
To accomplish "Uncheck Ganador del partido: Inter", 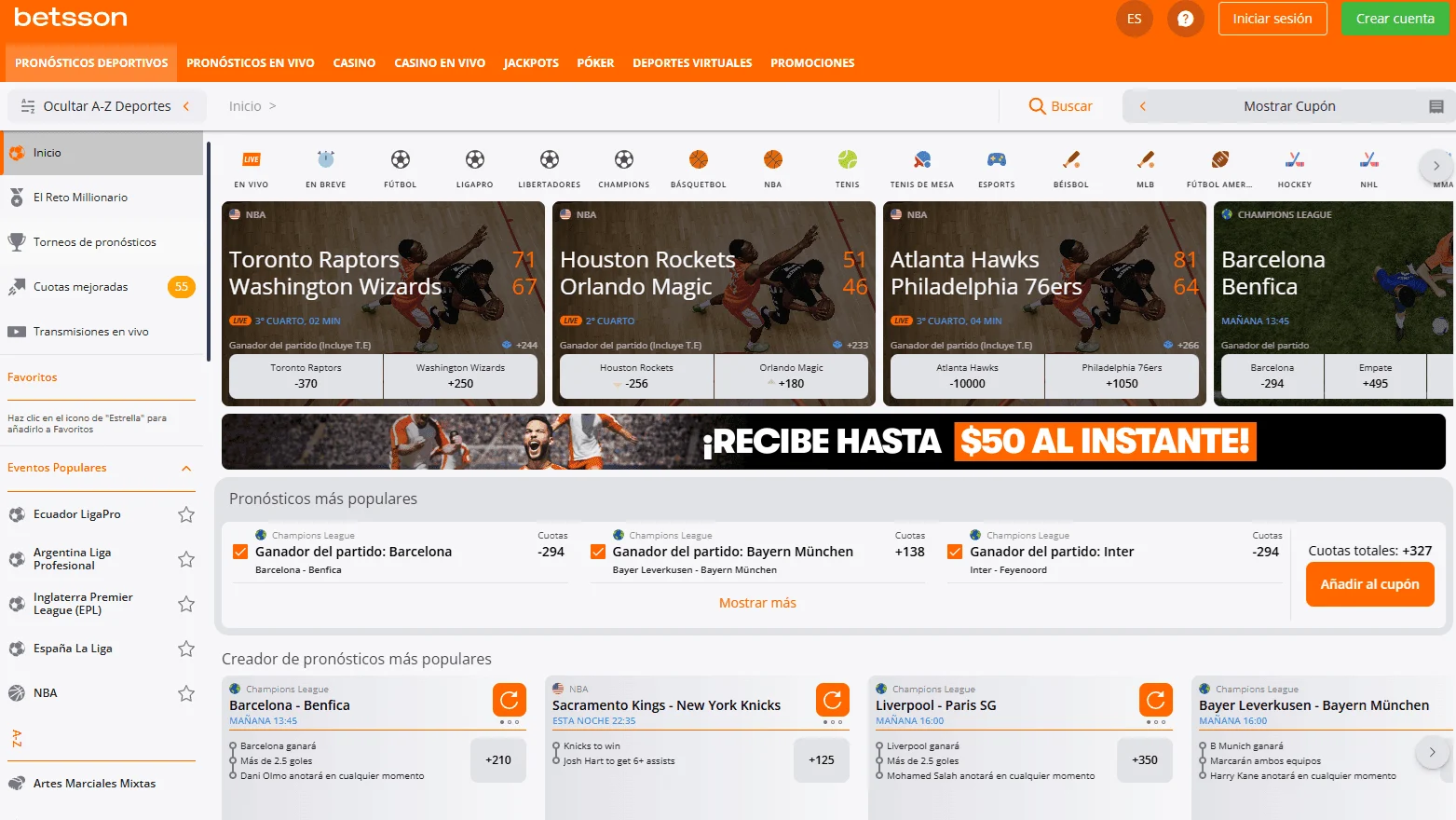I will (955, 552).
